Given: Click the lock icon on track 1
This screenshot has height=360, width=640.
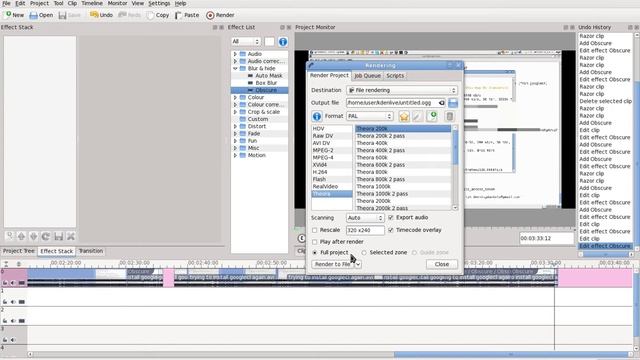Looking at the screenshot, I should [x=5, y=302].
